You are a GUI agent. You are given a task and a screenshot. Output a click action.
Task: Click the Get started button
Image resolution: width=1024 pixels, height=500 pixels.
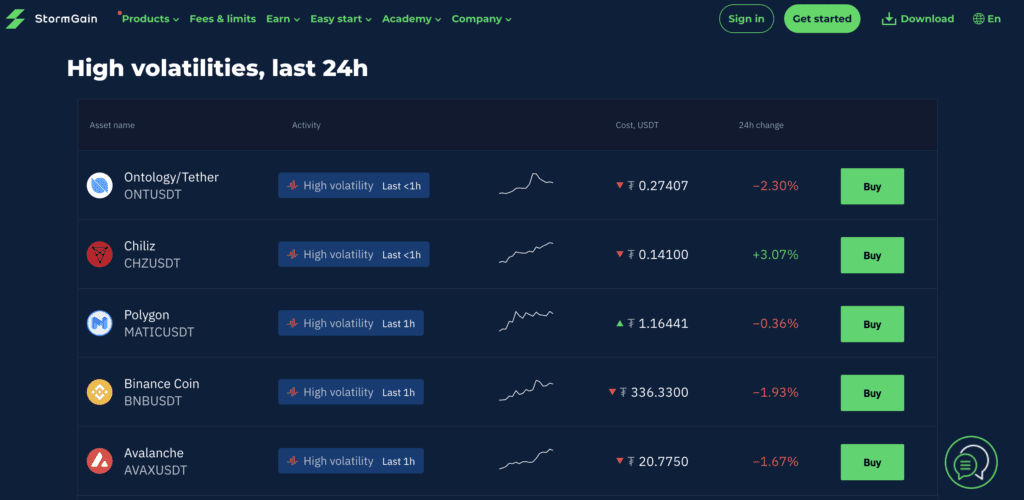[822, 19]
